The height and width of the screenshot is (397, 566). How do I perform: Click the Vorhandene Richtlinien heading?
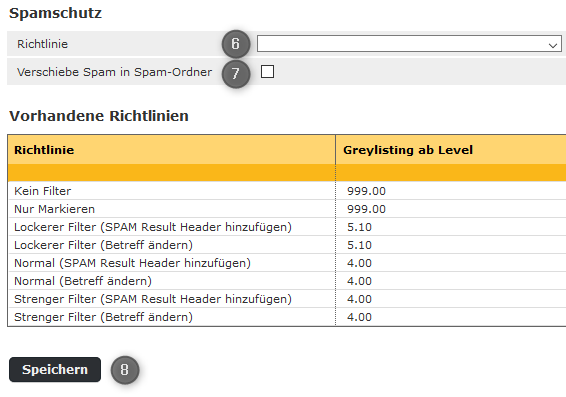(x=99, y=116)
